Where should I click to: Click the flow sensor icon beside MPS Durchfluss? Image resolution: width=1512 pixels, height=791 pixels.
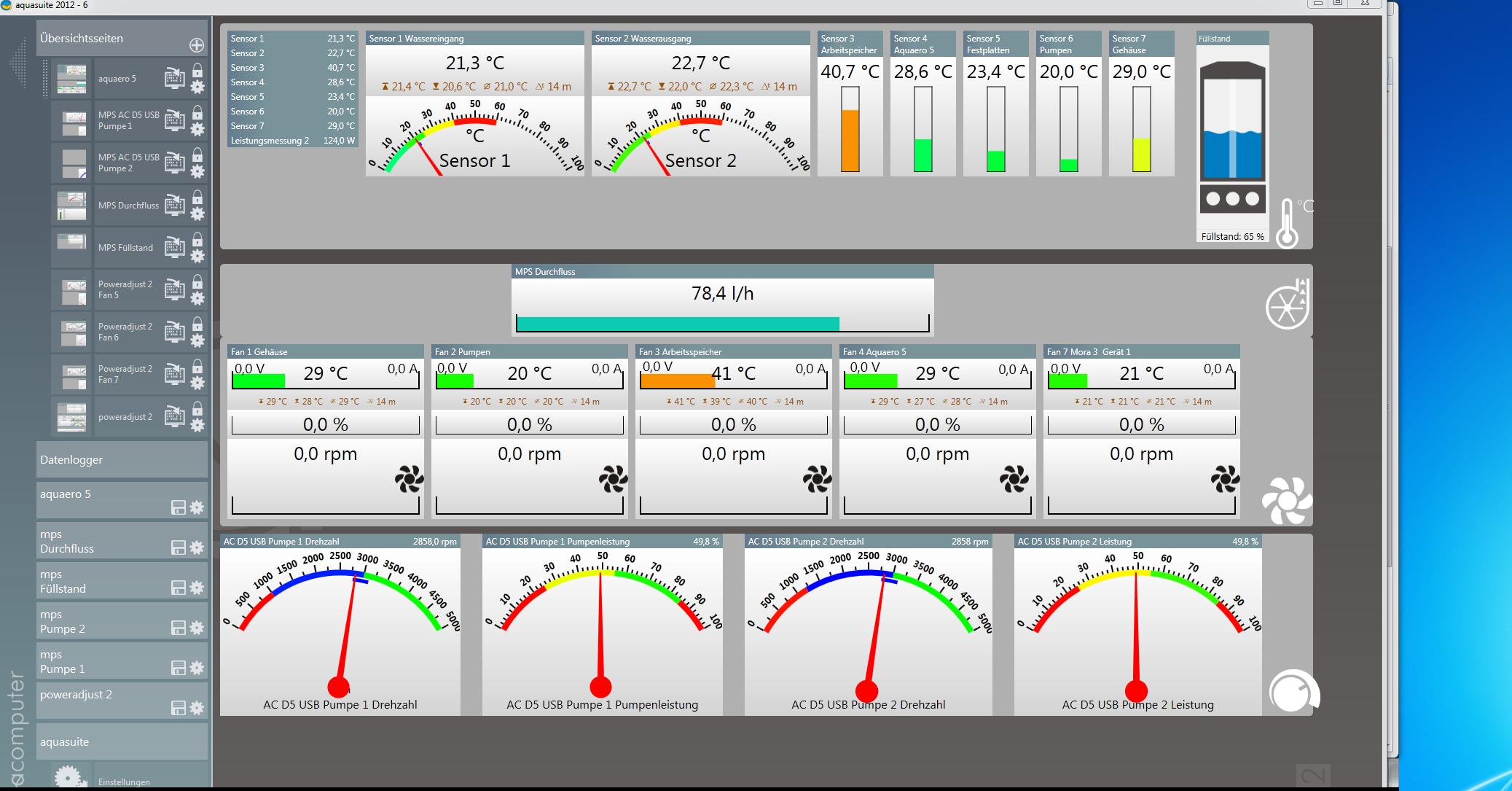click(1288, 304)
